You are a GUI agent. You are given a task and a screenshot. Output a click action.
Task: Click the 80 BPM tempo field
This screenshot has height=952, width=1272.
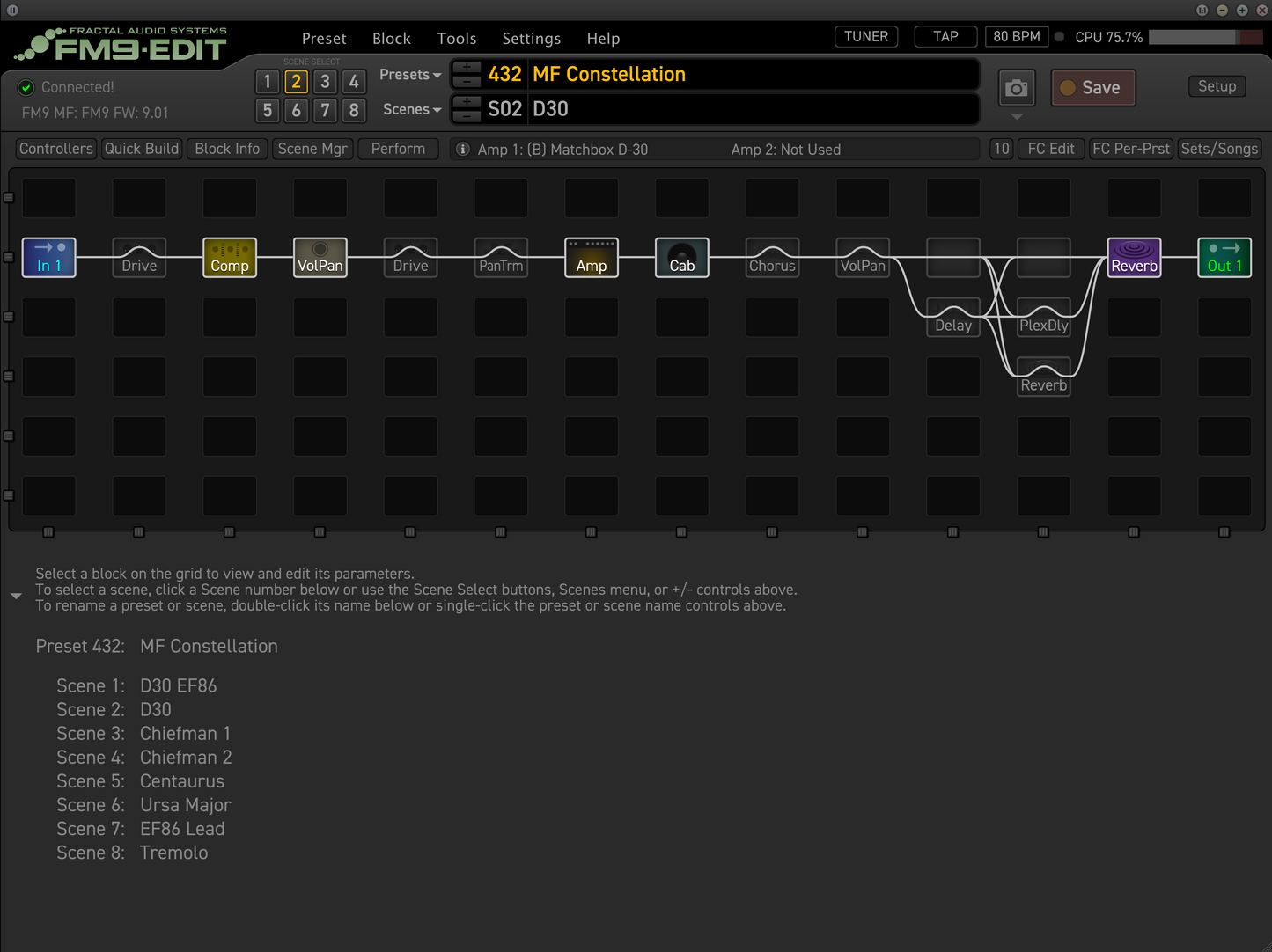[x=1016, y=36]
